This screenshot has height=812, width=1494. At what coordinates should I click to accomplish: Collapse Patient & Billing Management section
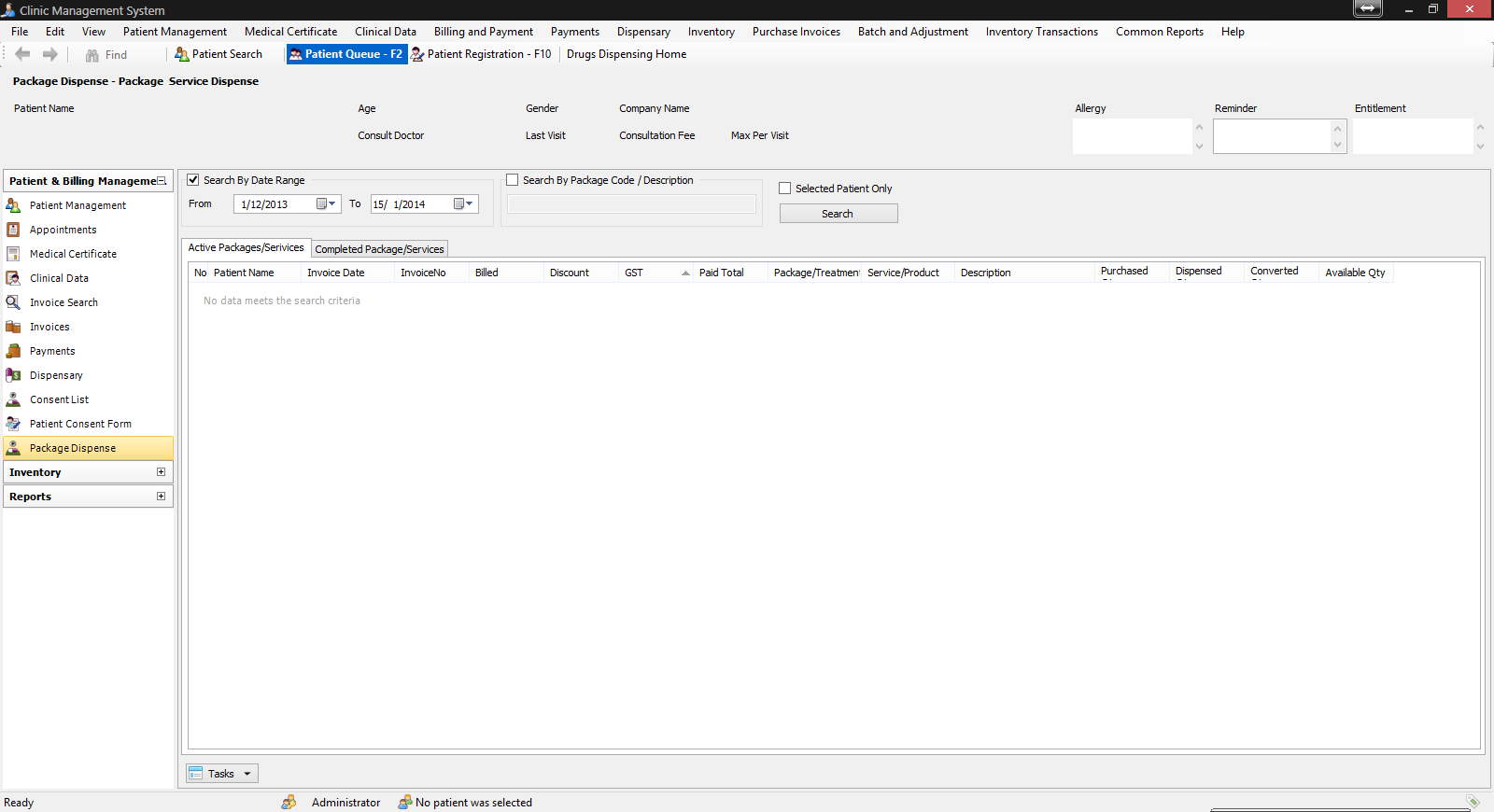click(162, 181)
